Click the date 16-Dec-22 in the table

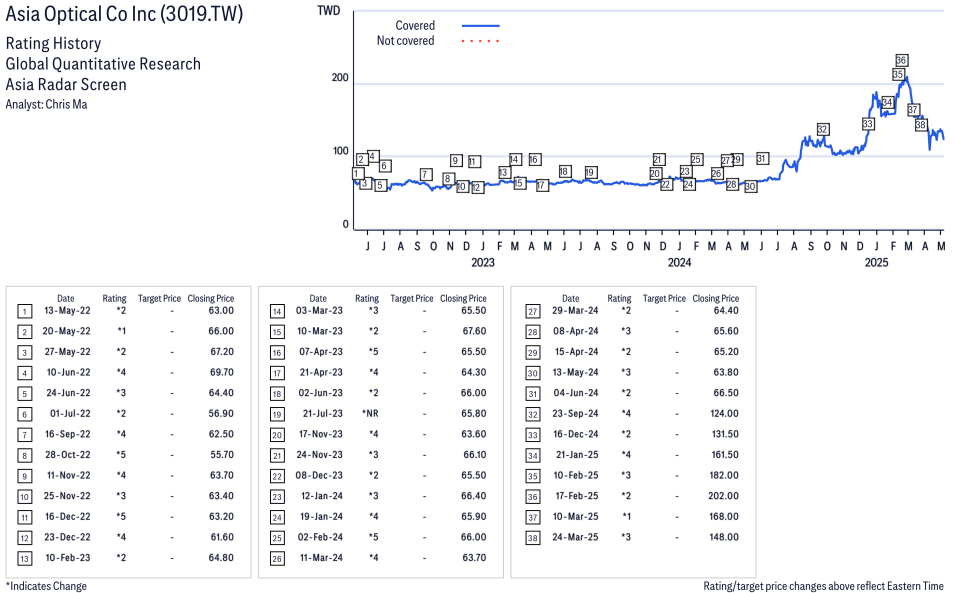(68, 516)
